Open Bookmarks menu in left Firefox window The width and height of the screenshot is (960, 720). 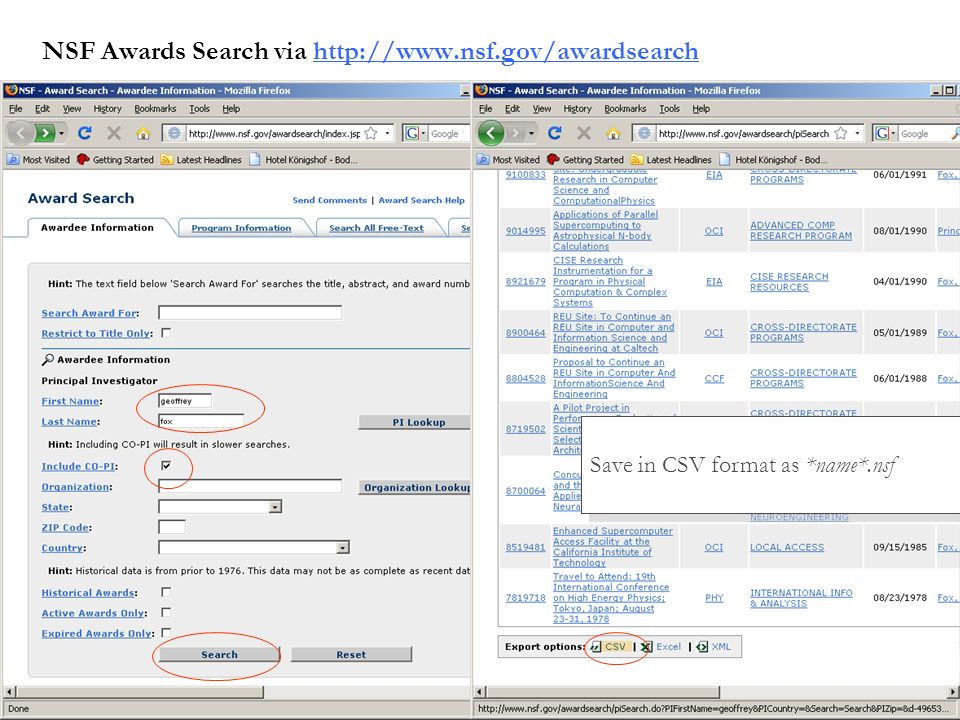(x=155, y=108)
